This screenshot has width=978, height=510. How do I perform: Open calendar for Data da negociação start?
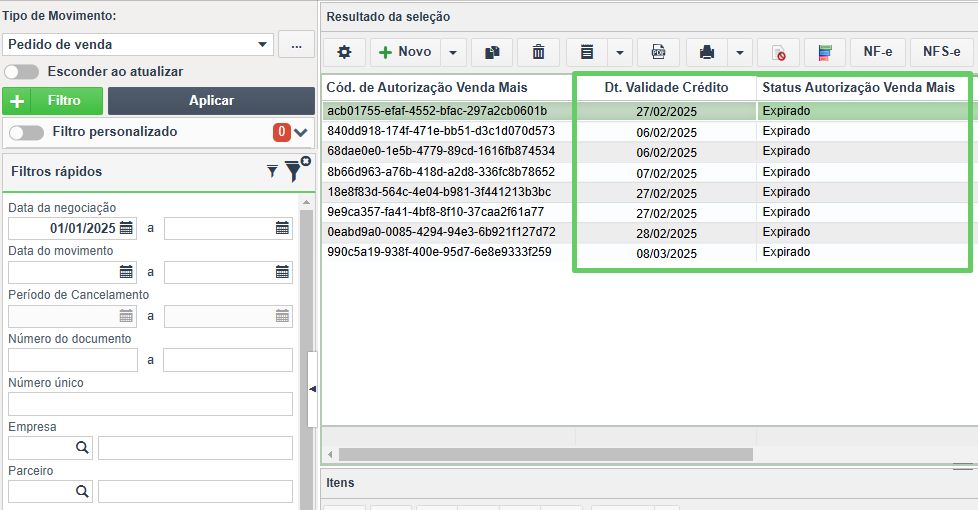pos(127,228)
